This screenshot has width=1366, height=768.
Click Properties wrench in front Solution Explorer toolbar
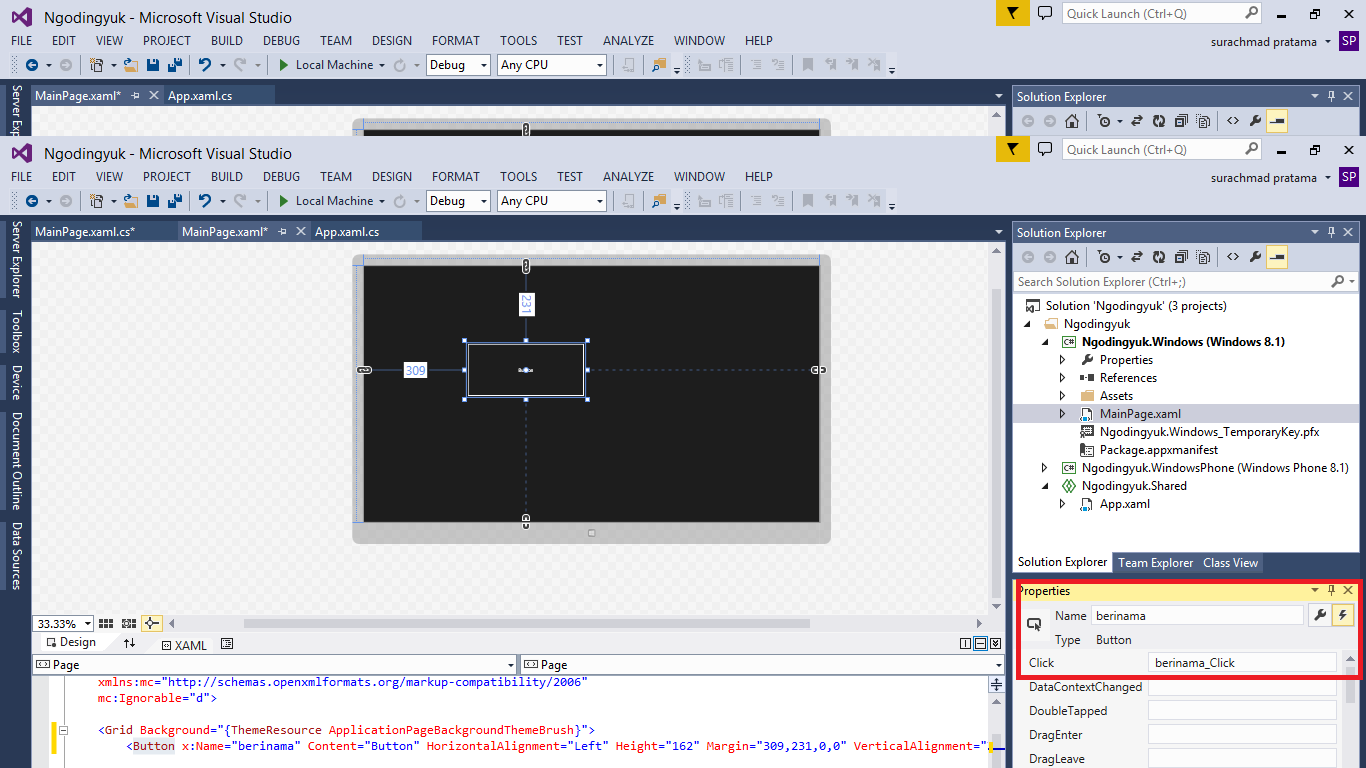coord(1255,257)
